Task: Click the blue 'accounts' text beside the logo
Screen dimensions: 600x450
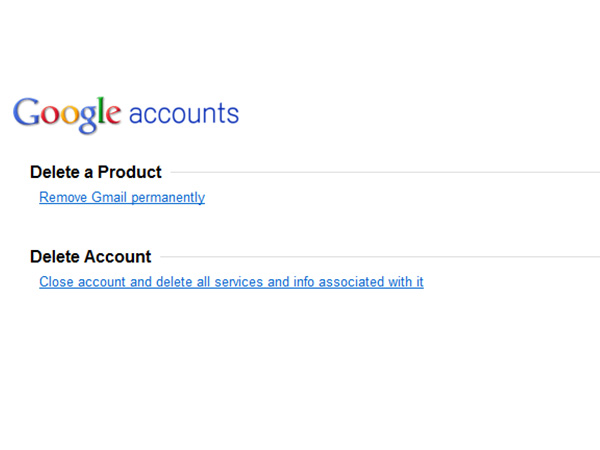Action: click(184, 113)
